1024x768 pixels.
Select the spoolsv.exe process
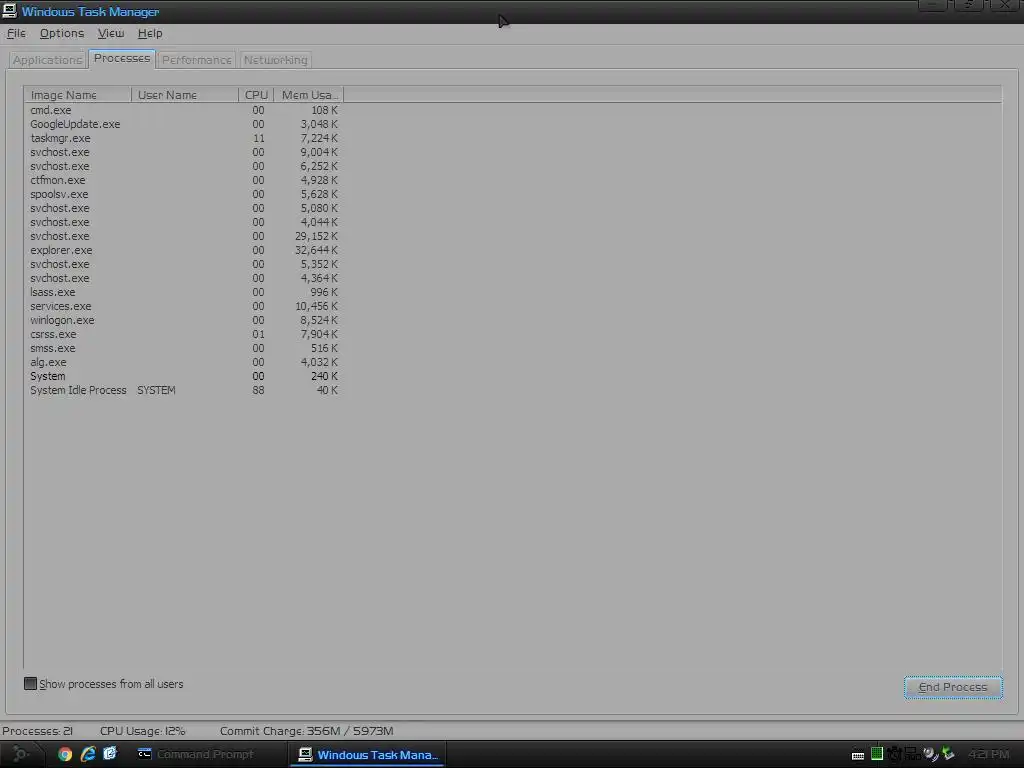(184, 194)
